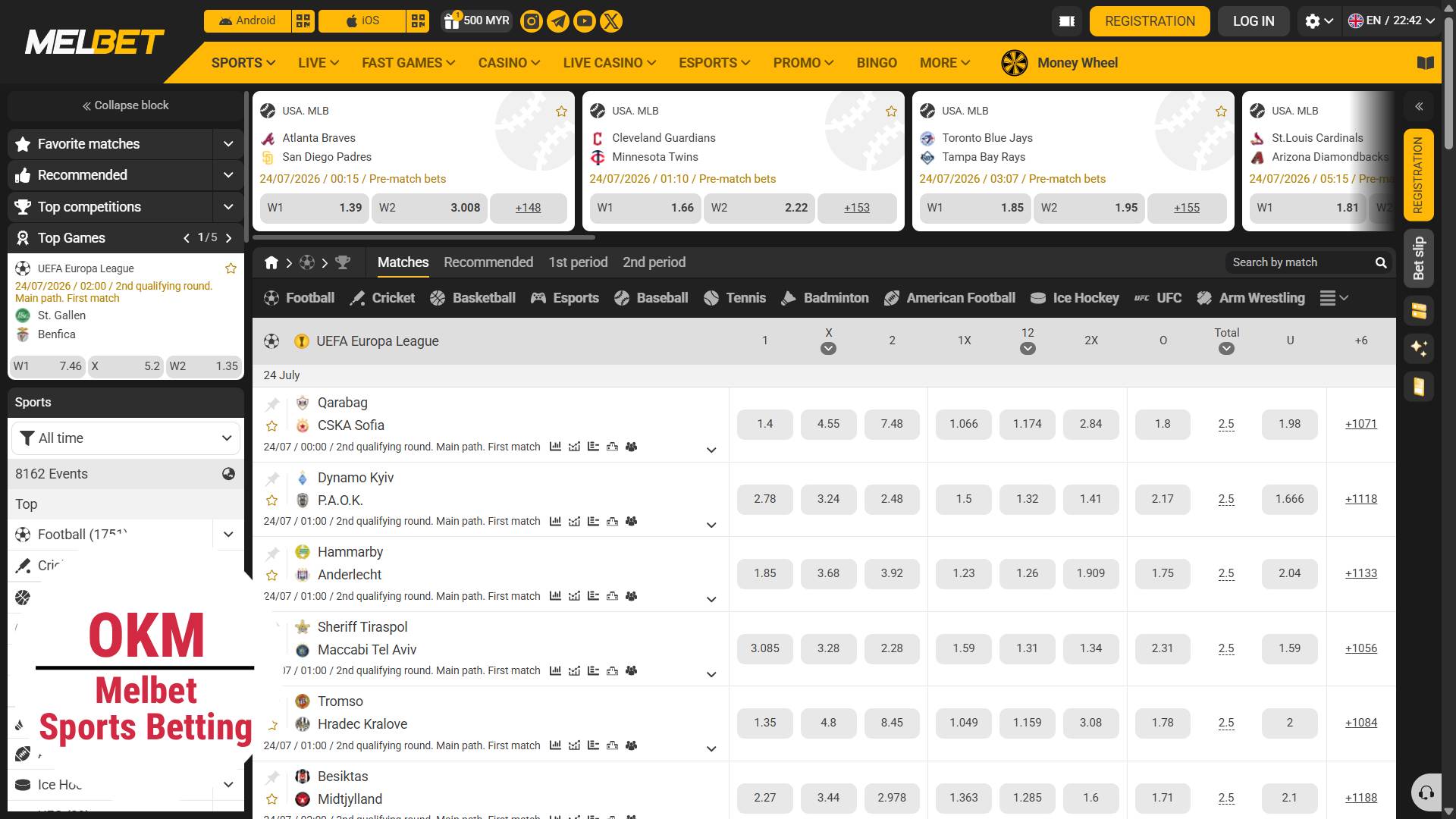Screen dimensions: 1456x819
Task: Bet on Qarabag win at 1.4
Action: tap(764, 425)
